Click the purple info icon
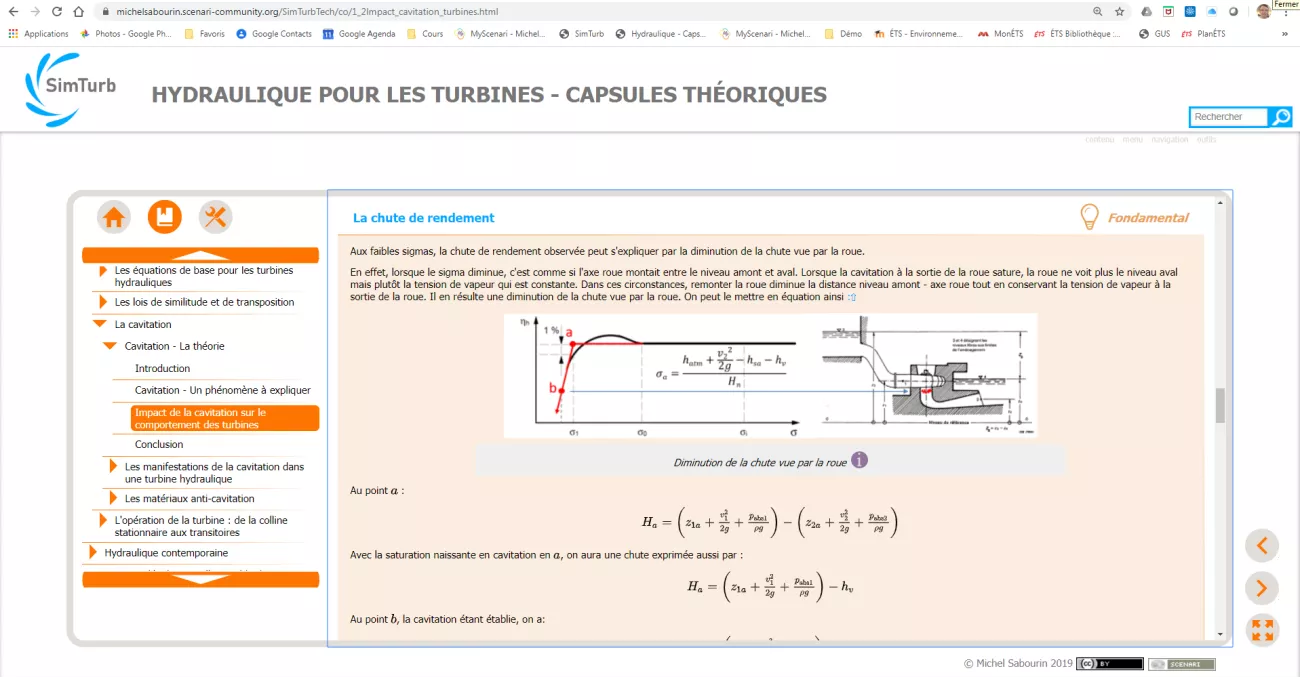 pyautogui.click(x=859, y=461)
